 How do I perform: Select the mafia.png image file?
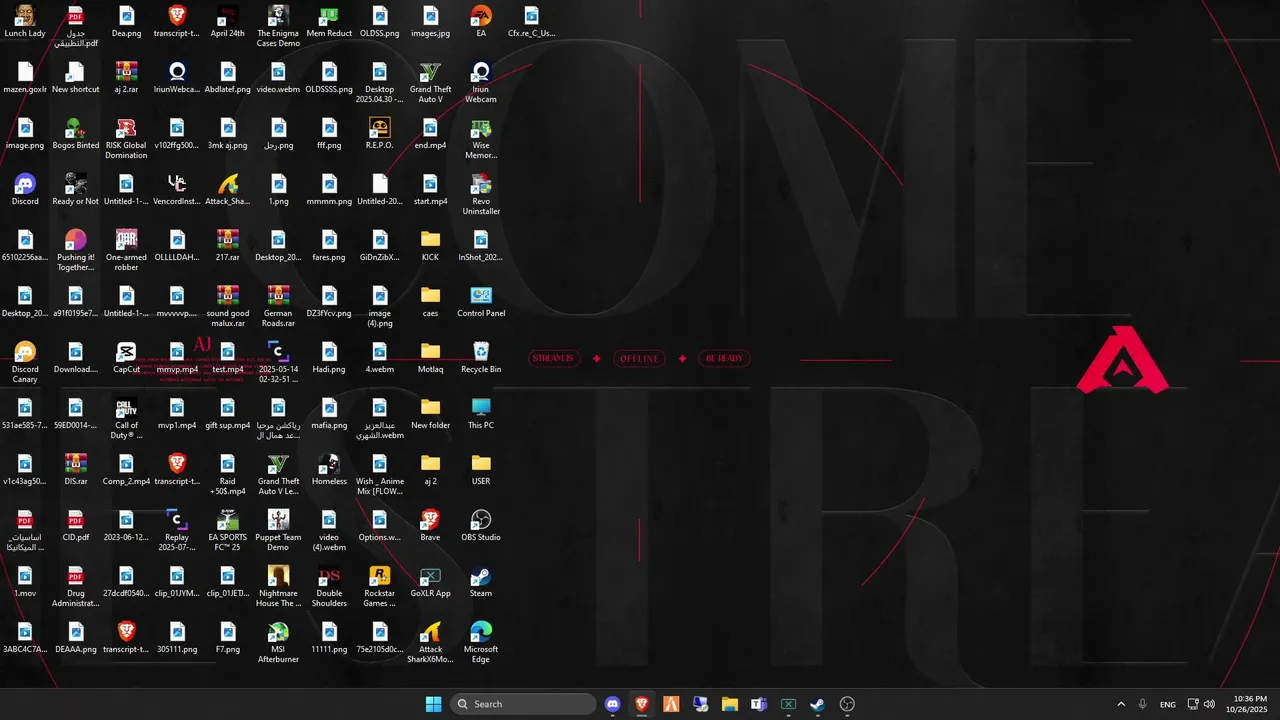tap(329, 414)
